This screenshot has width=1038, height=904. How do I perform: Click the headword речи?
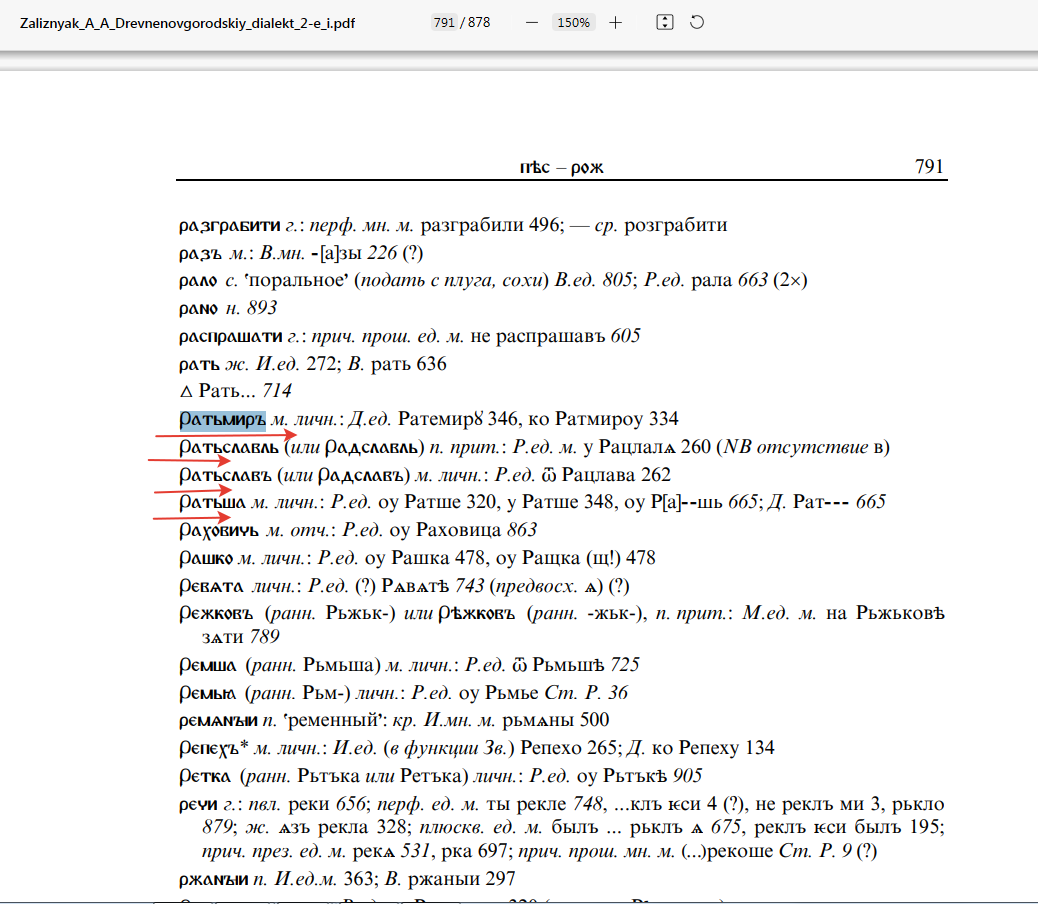[198, 805]
